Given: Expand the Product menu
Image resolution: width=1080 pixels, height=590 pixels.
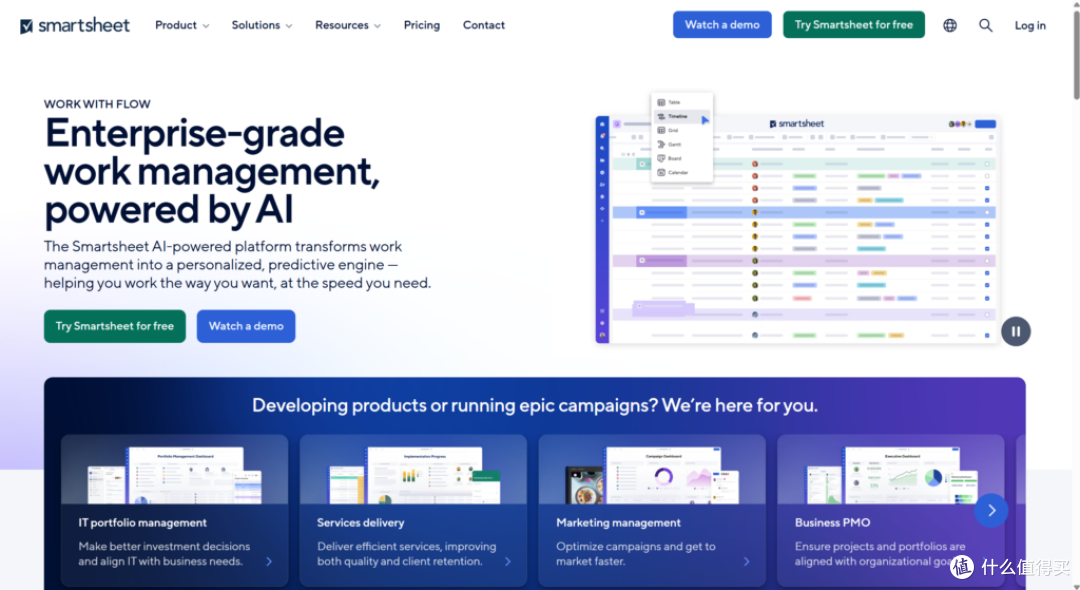Looking at the screenshot, I should (182, 25).
